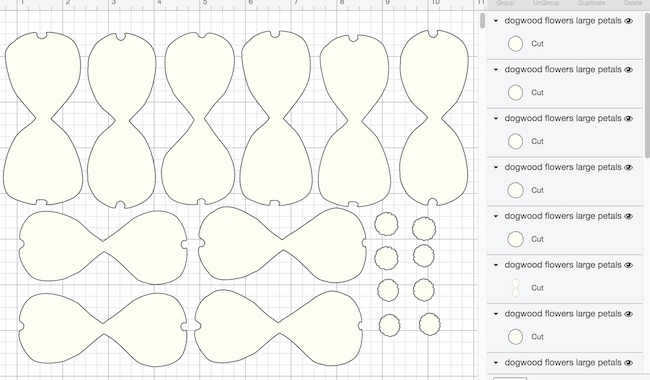
Task: Select top-left small scalloped circle on canvas
Action: click(x=386, y=224)
